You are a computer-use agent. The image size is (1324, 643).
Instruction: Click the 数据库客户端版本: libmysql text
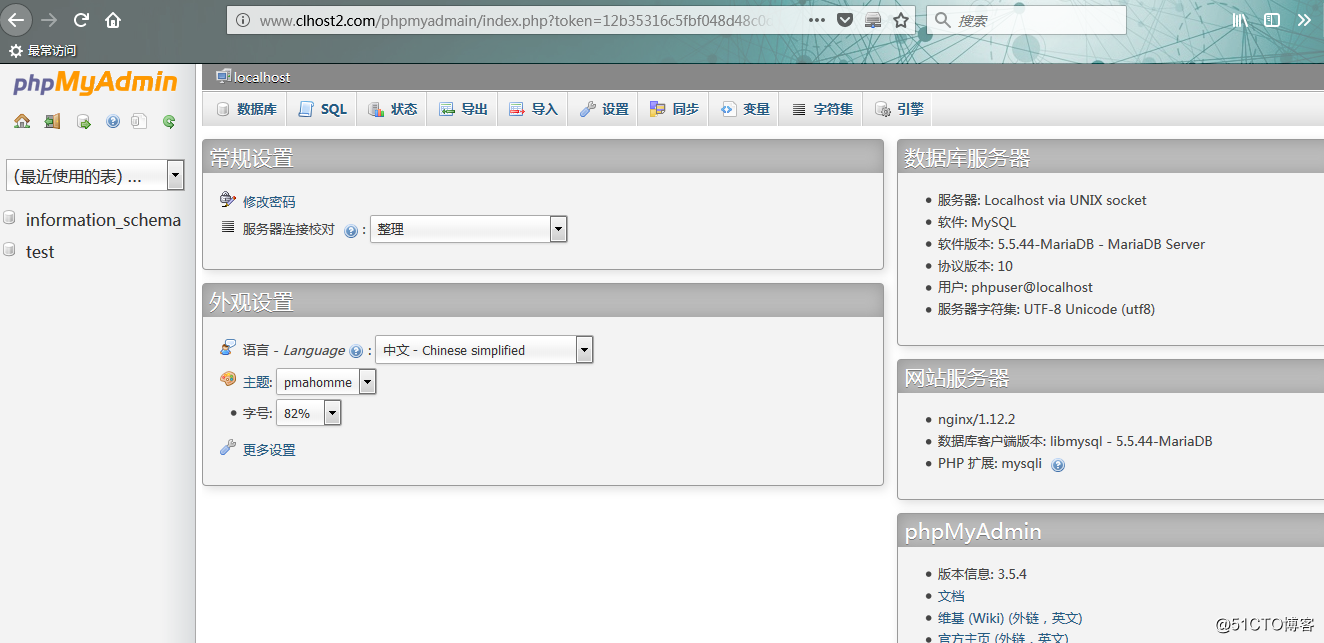1075,441
